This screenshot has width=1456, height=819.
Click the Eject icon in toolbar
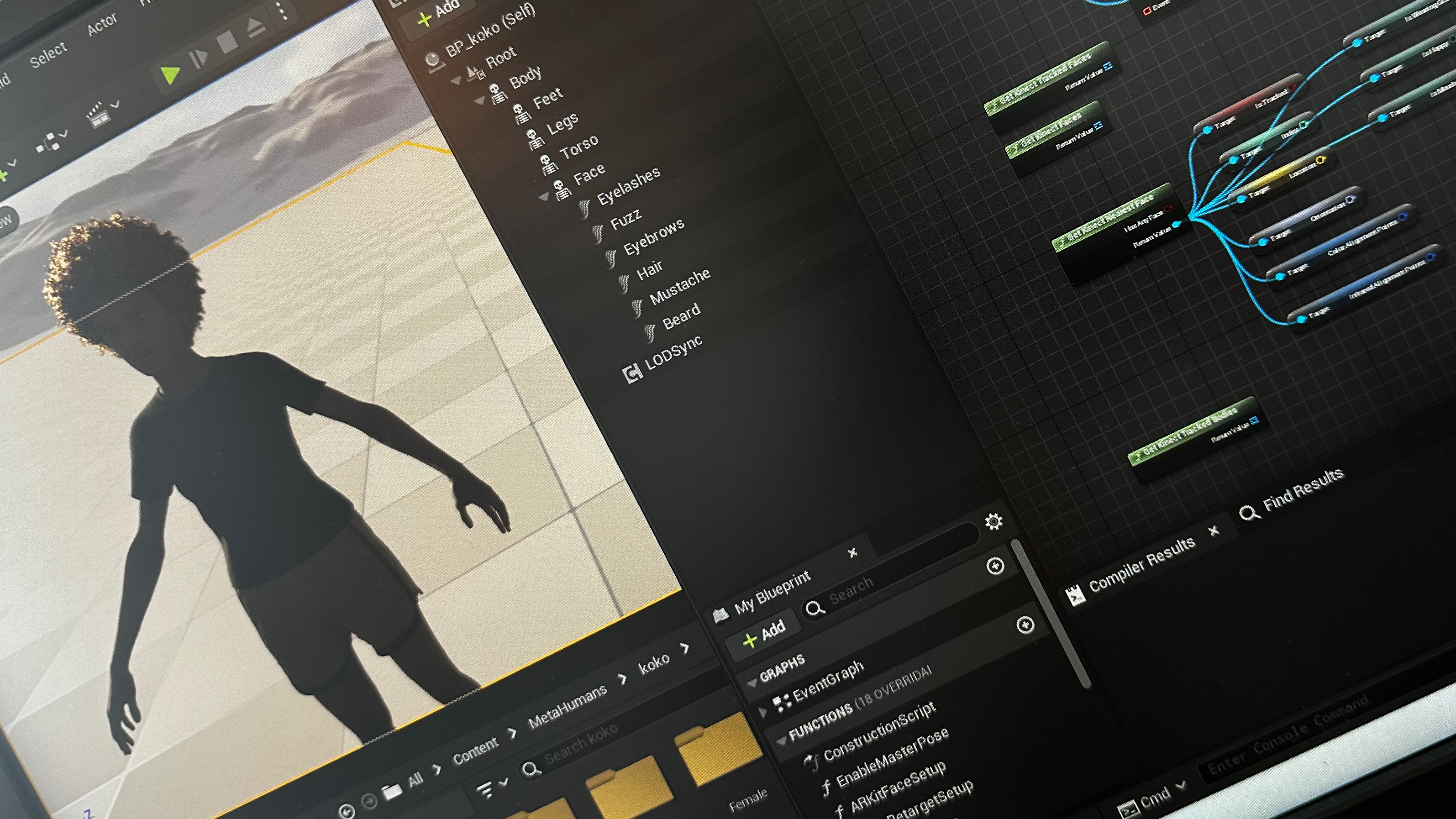pyautogui.click(x=256, y=27)
